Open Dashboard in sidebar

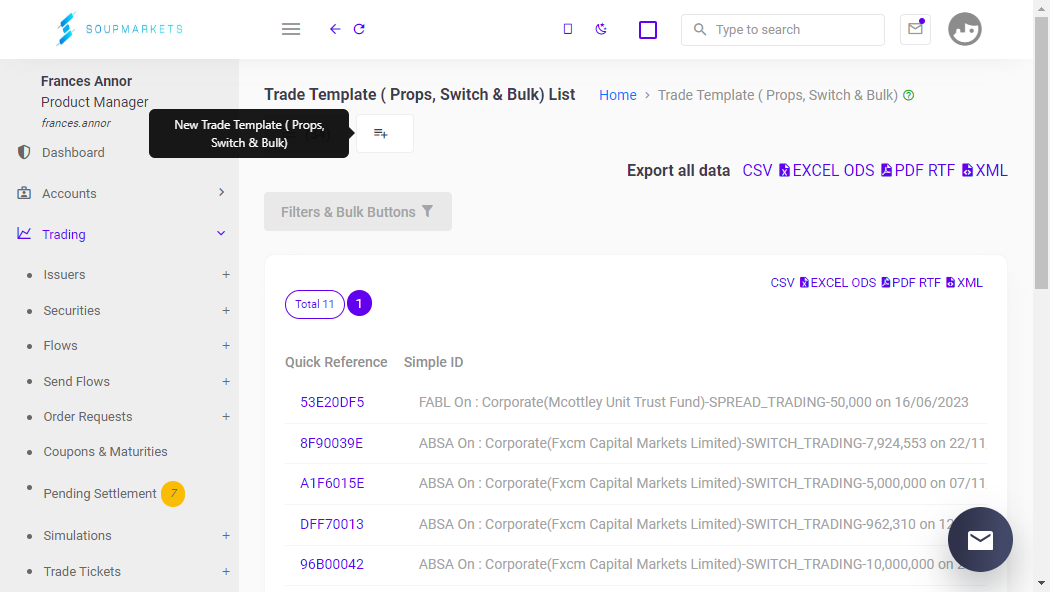(73, 153)
